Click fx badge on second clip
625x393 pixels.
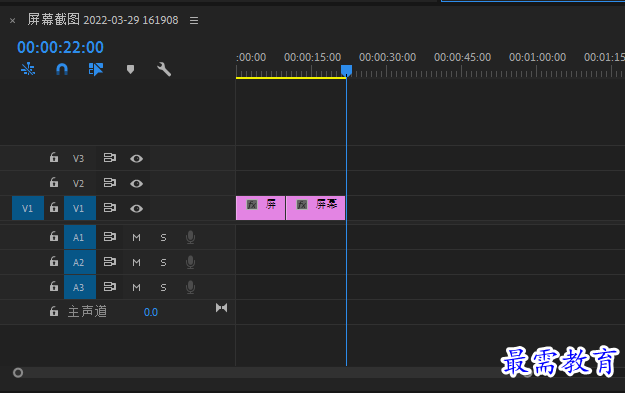(x=302, y=205)
